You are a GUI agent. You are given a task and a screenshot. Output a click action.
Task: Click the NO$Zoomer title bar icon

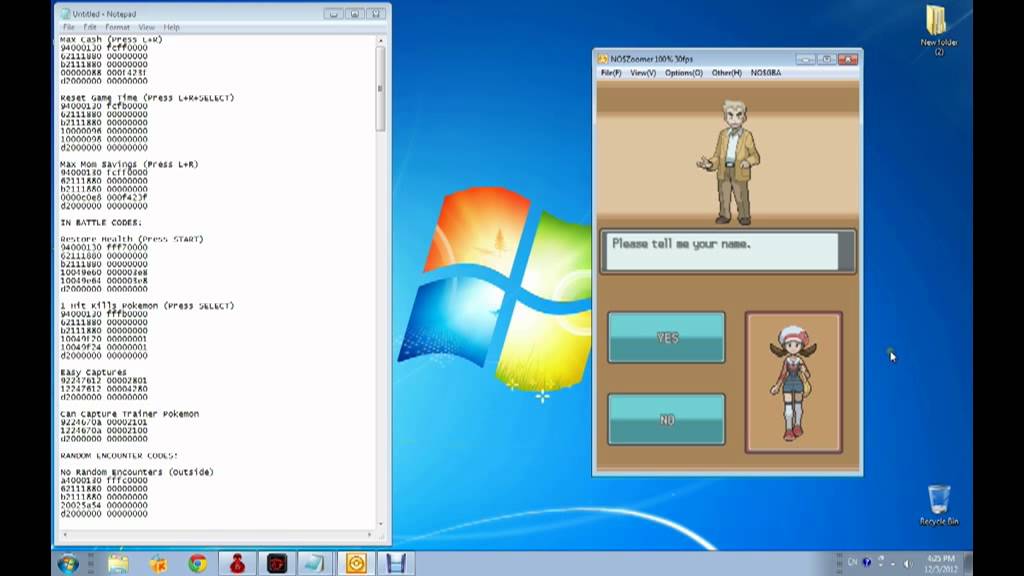pyautogui.click(x=603, y=59)
